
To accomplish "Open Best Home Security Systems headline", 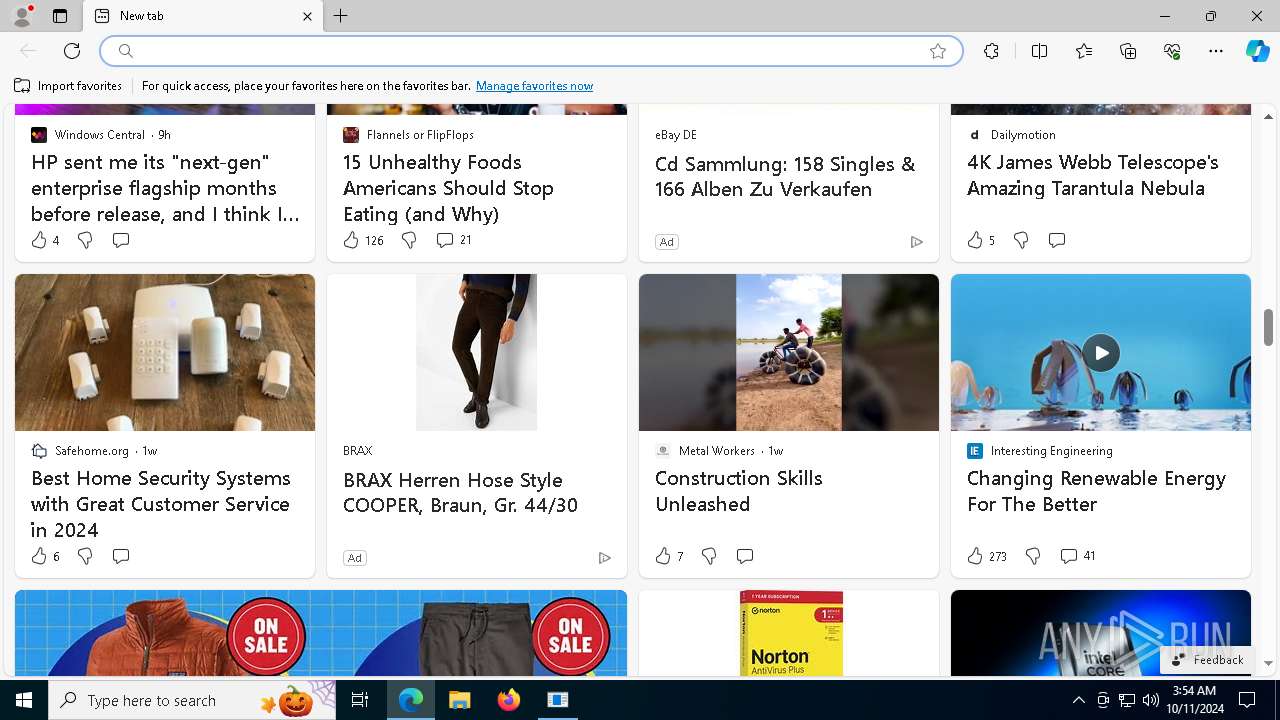I will pos(161,504).
